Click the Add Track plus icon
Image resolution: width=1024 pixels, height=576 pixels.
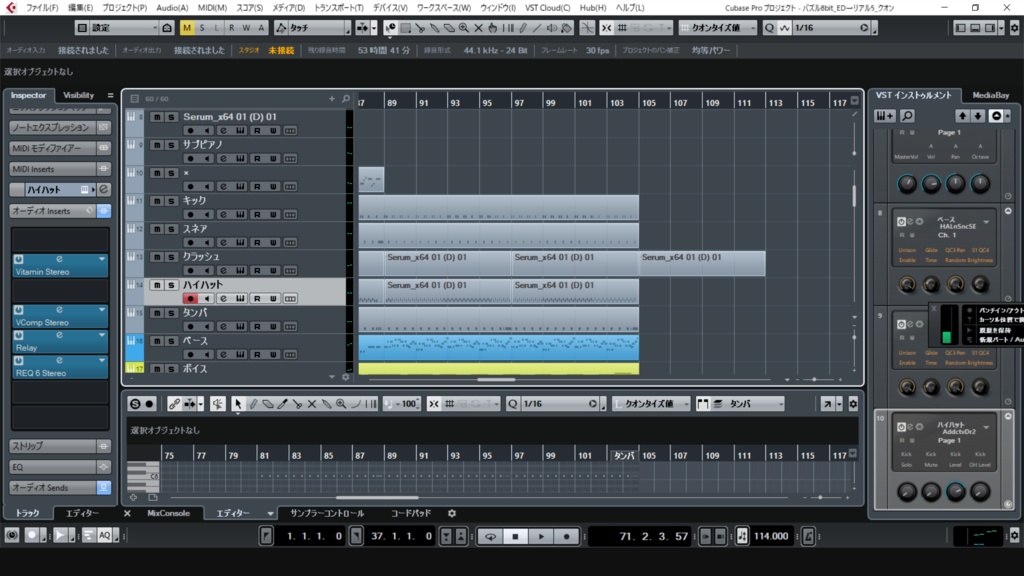click(332, 99)
